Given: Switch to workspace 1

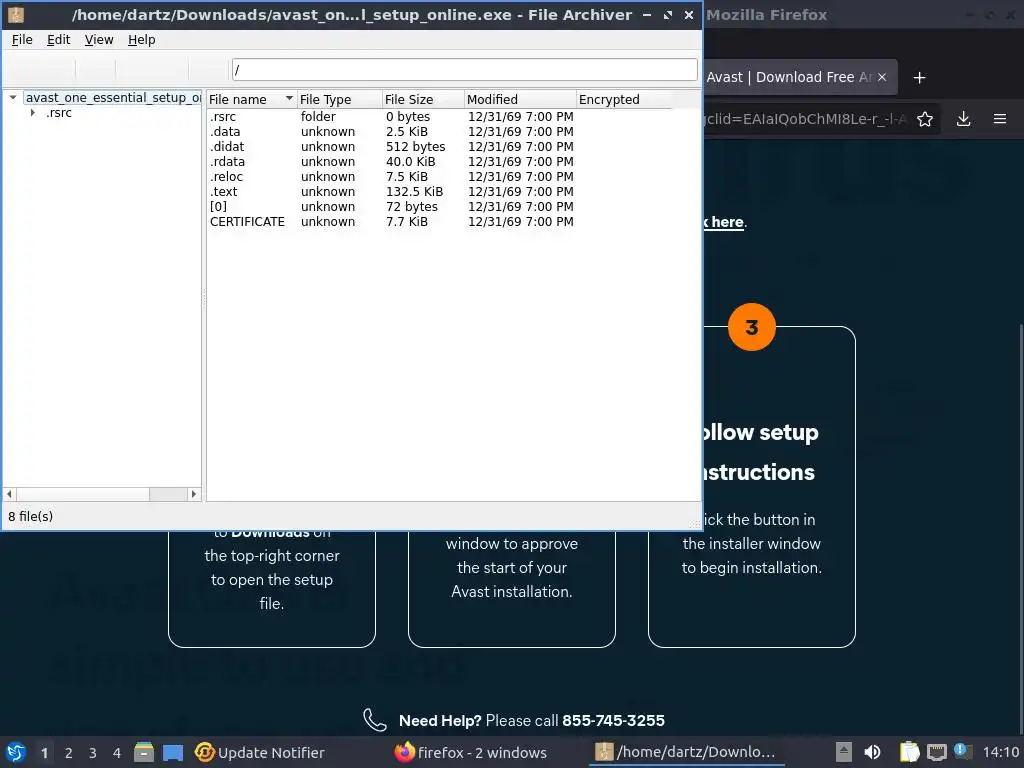Looking at the screenshot, I should (44, 753).
